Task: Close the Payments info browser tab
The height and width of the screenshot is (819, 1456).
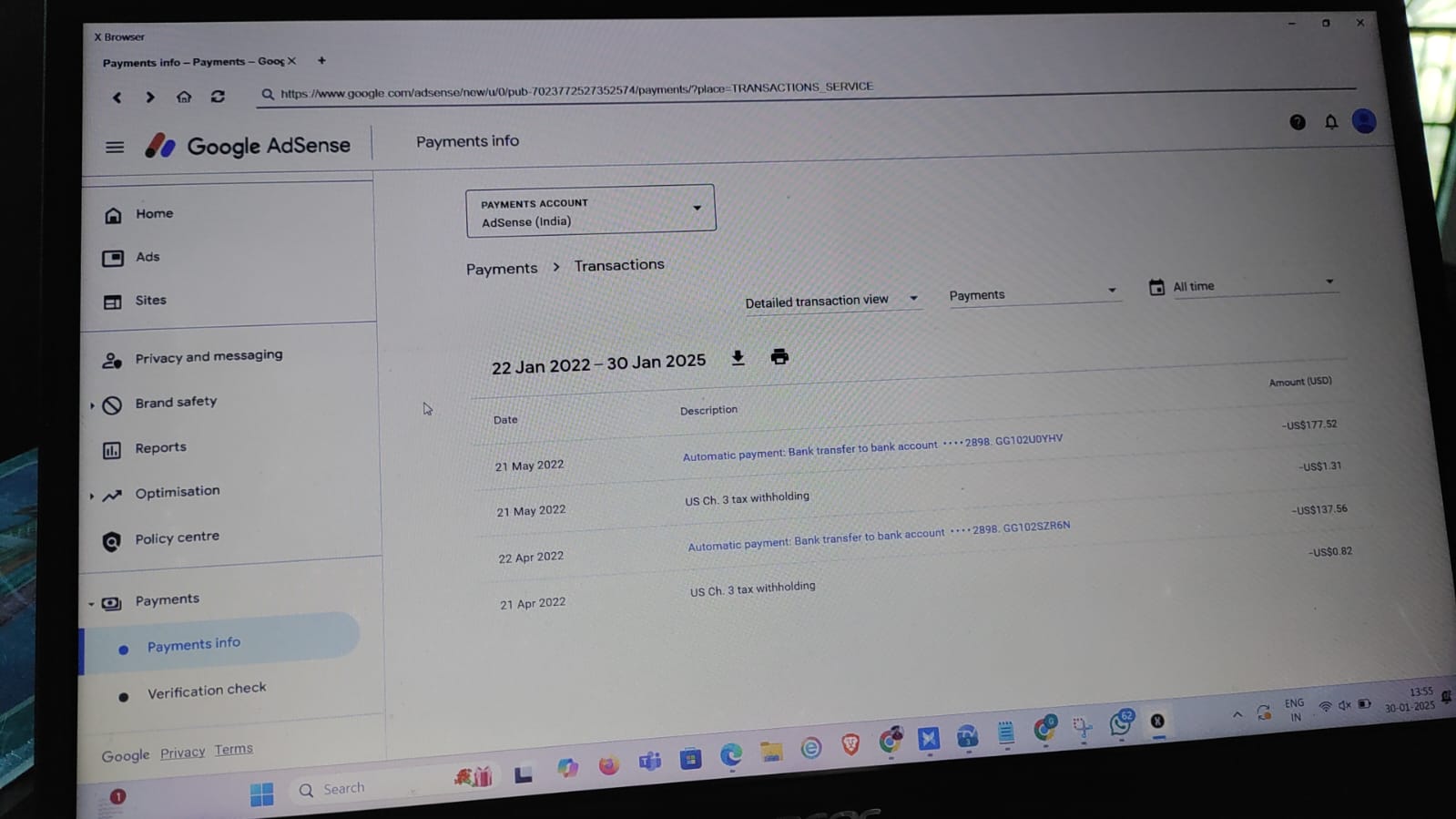Action: 291,61
